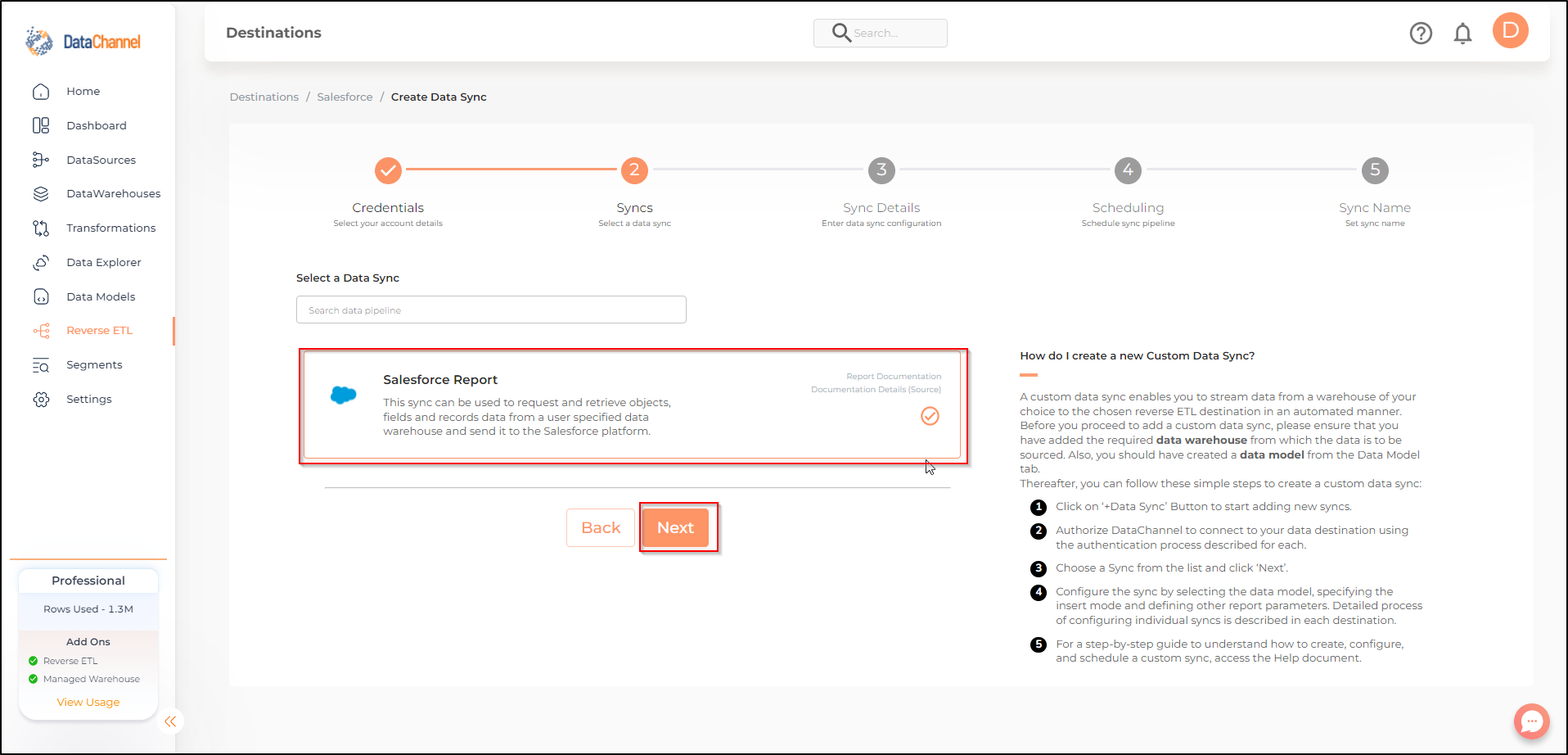This screenshot has width=1568, height=755.
Task: Click the Back button
Action: point(601,528)
